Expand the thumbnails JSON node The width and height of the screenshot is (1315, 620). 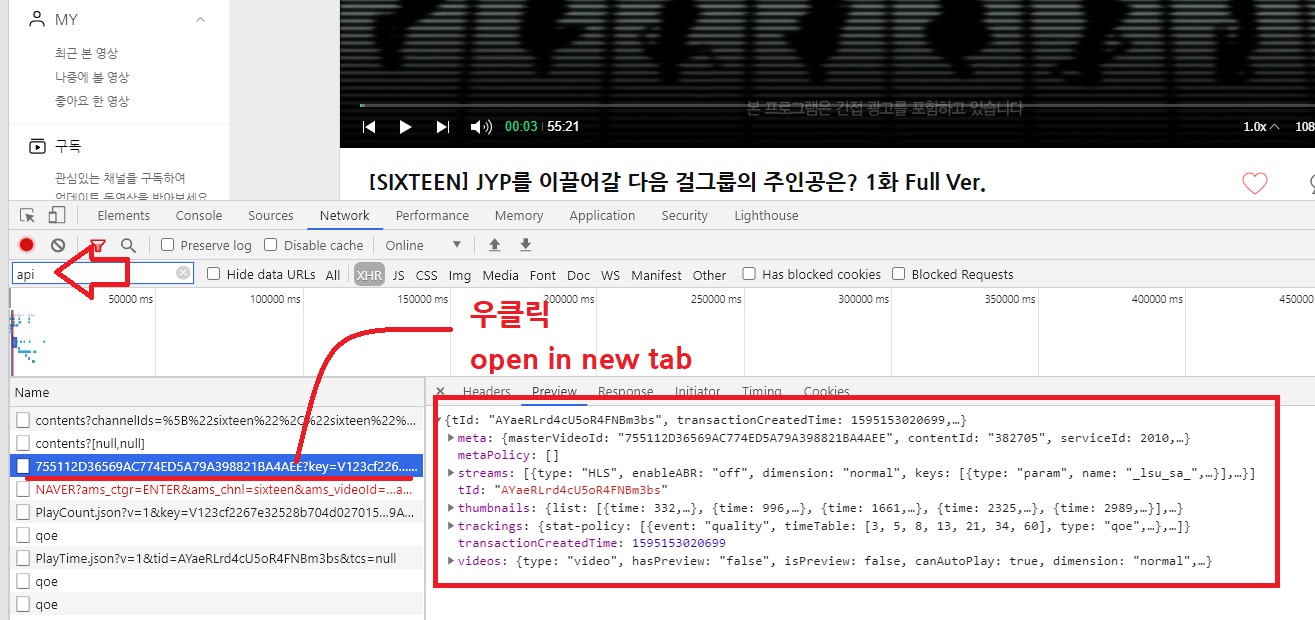tap(451, 508)
